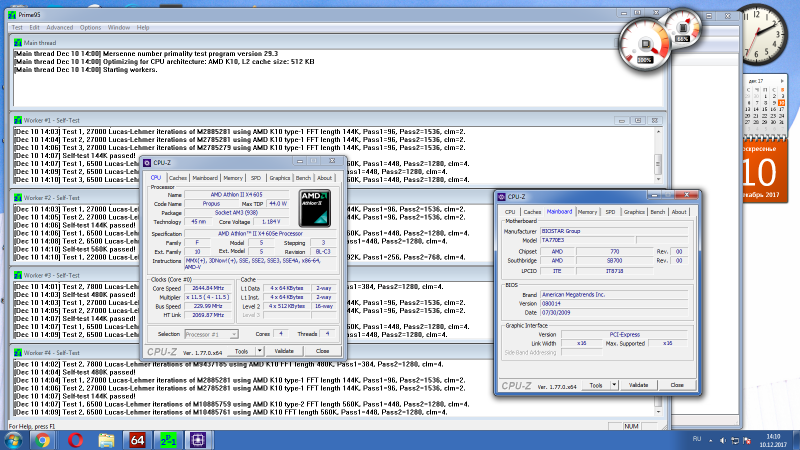Open About tab in right CPU-Z window

pyautogui.click(x=679, y=212)
